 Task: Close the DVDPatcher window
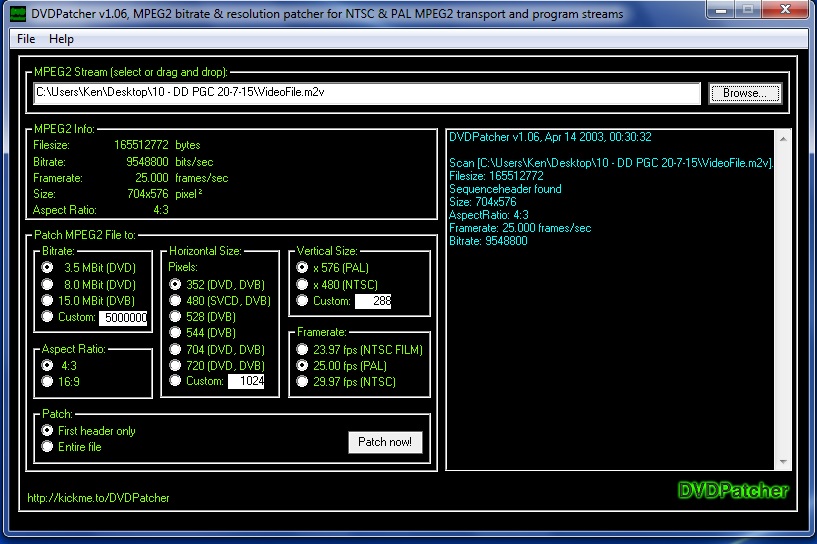(786, 9)
